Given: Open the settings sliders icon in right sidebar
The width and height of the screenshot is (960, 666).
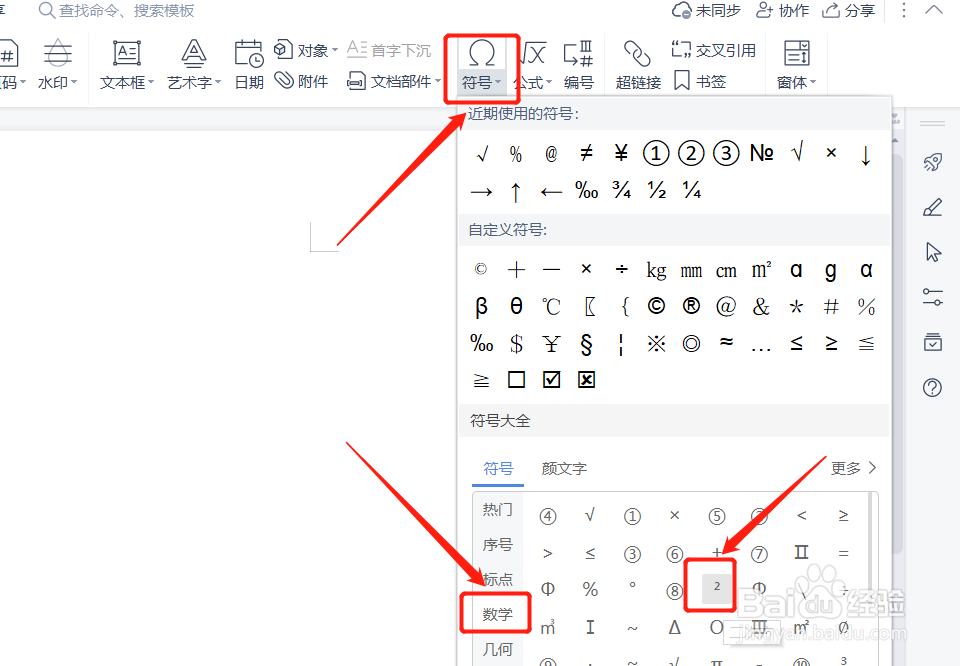Looking at the screenshot, I should [x=932, y=297].
